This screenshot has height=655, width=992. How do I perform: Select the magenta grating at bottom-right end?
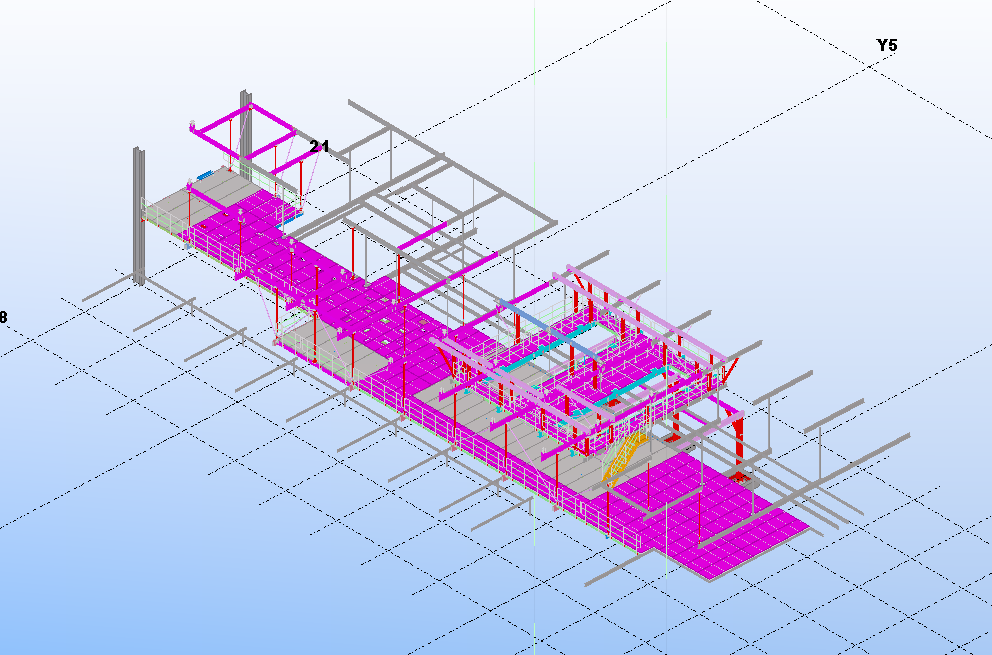tap(750, 535)
